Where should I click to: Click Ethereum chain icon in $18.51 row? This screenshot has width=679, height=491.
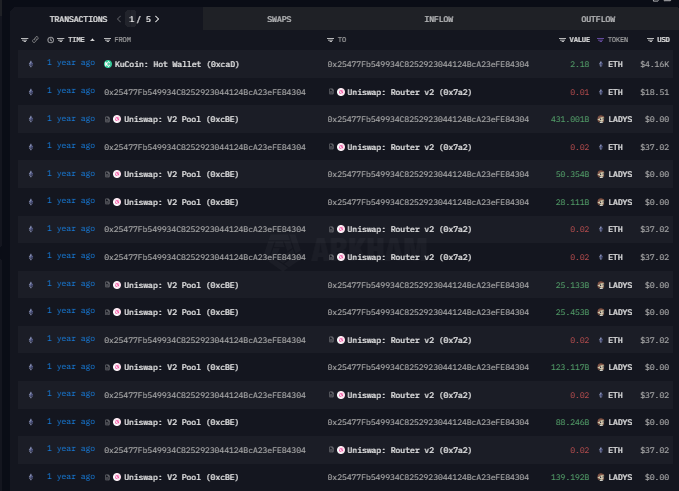point(31,92)
